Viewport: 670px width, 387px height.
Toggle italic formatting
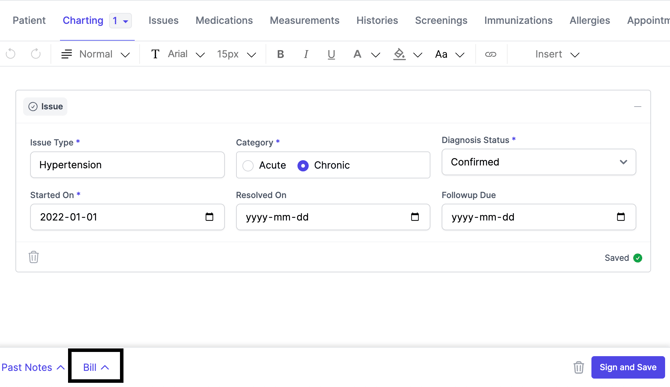click(306, 54)
